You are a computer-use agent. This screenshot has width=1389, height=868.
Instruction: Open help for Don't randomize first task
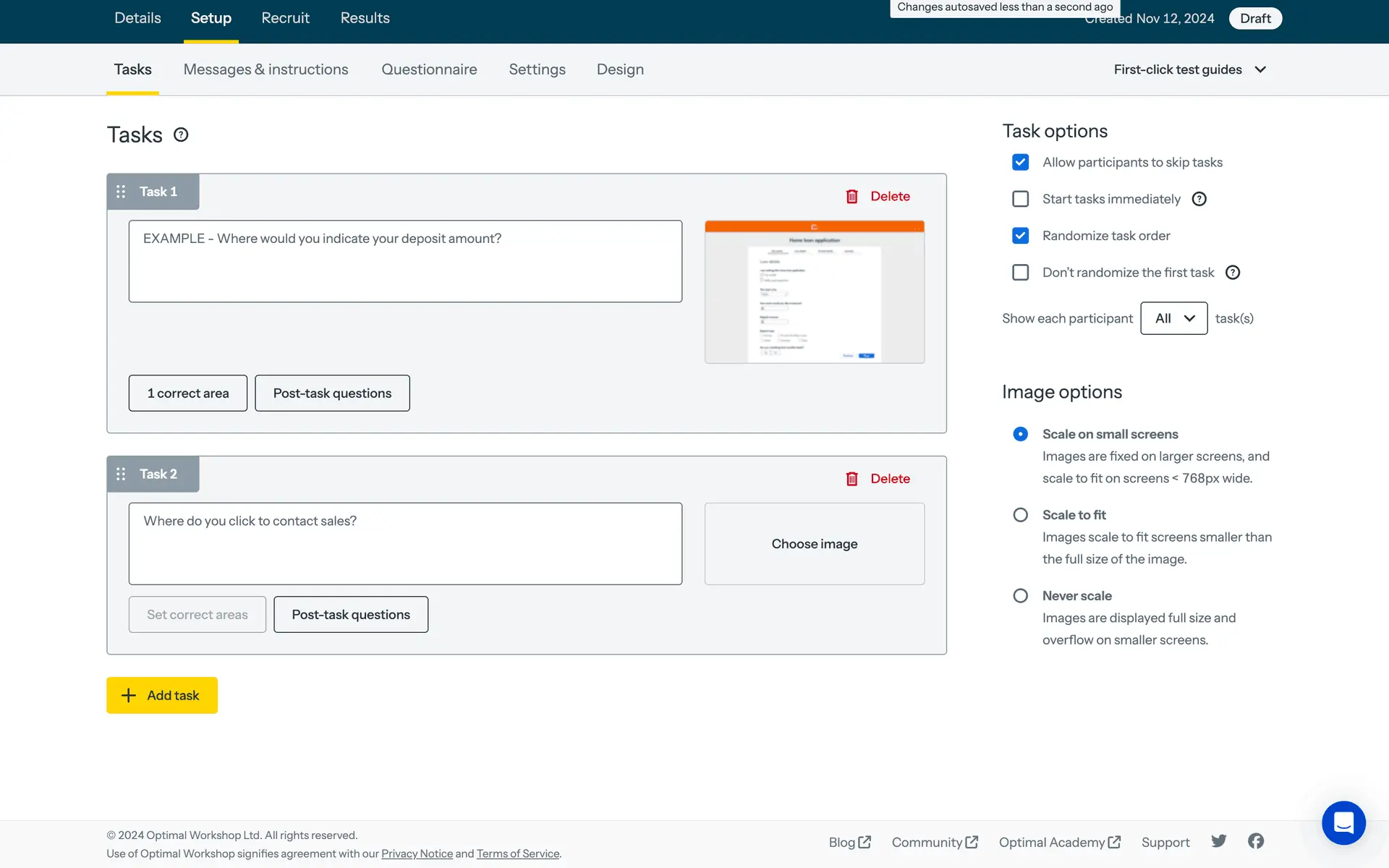pos(1233,273)
